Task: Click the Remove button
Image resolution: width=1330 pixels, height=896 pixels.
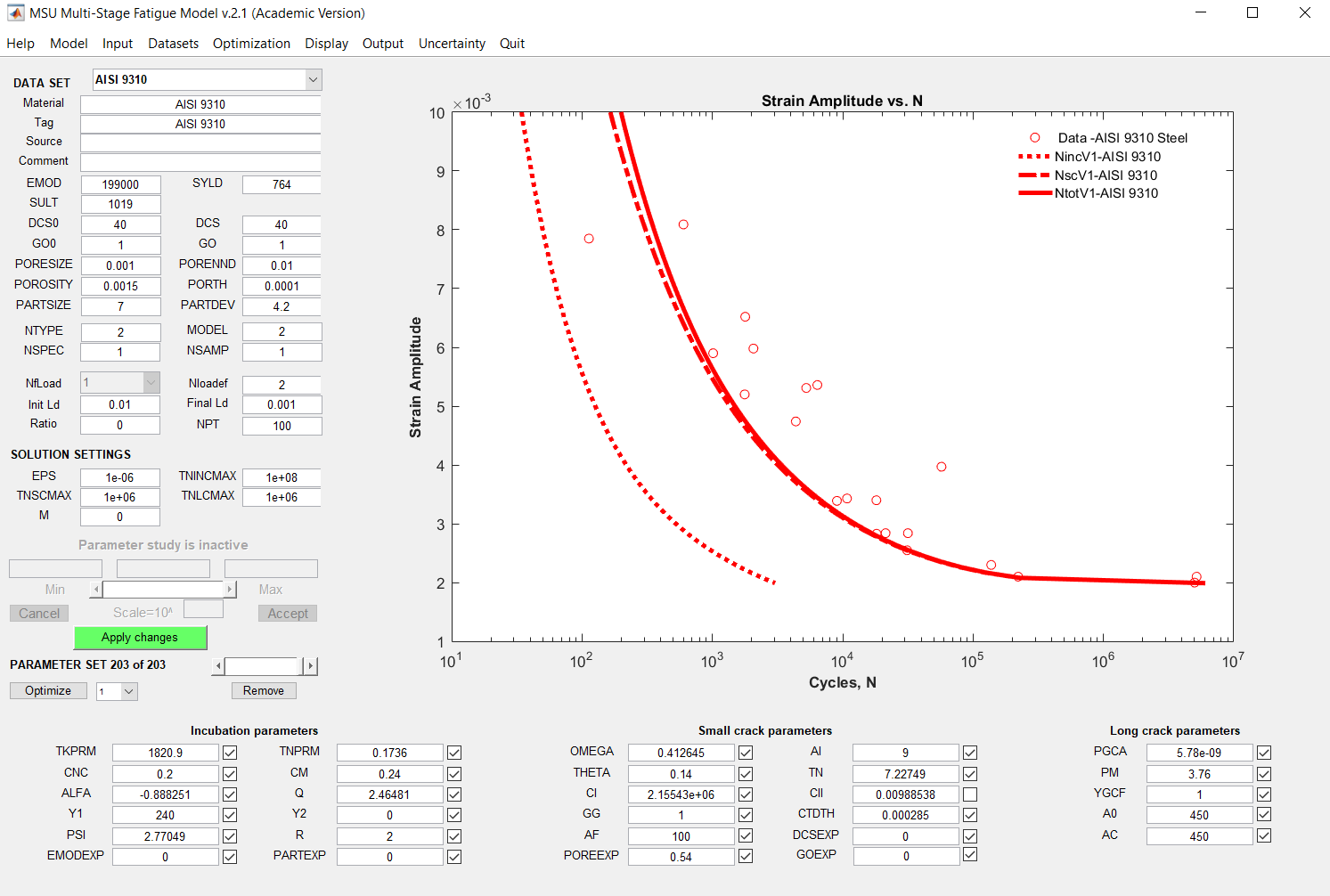Action: coord(264,691)
